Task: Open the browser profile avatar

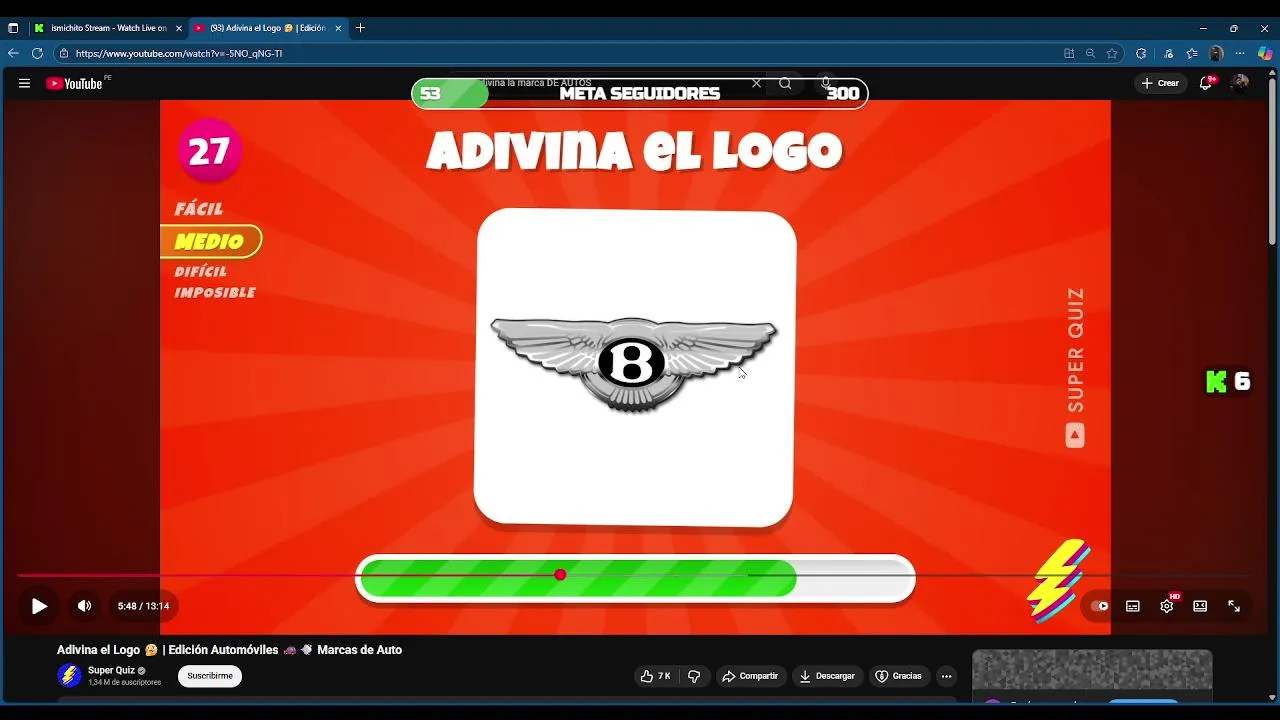Action: pos(1216,53)
